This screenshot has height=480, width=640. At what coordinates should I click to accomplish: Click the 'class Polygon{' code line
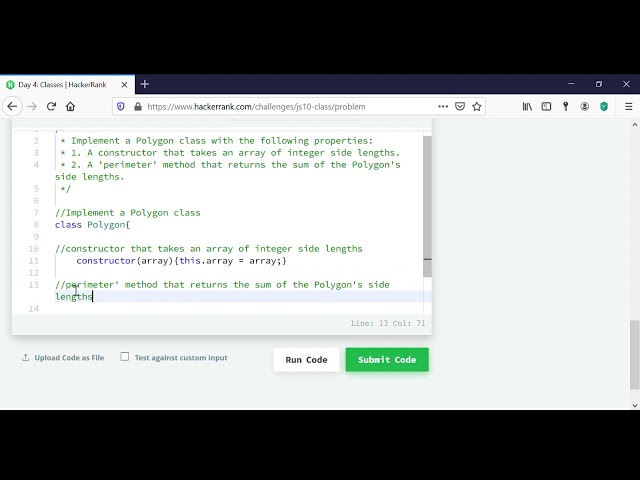[x=92, y=225]
